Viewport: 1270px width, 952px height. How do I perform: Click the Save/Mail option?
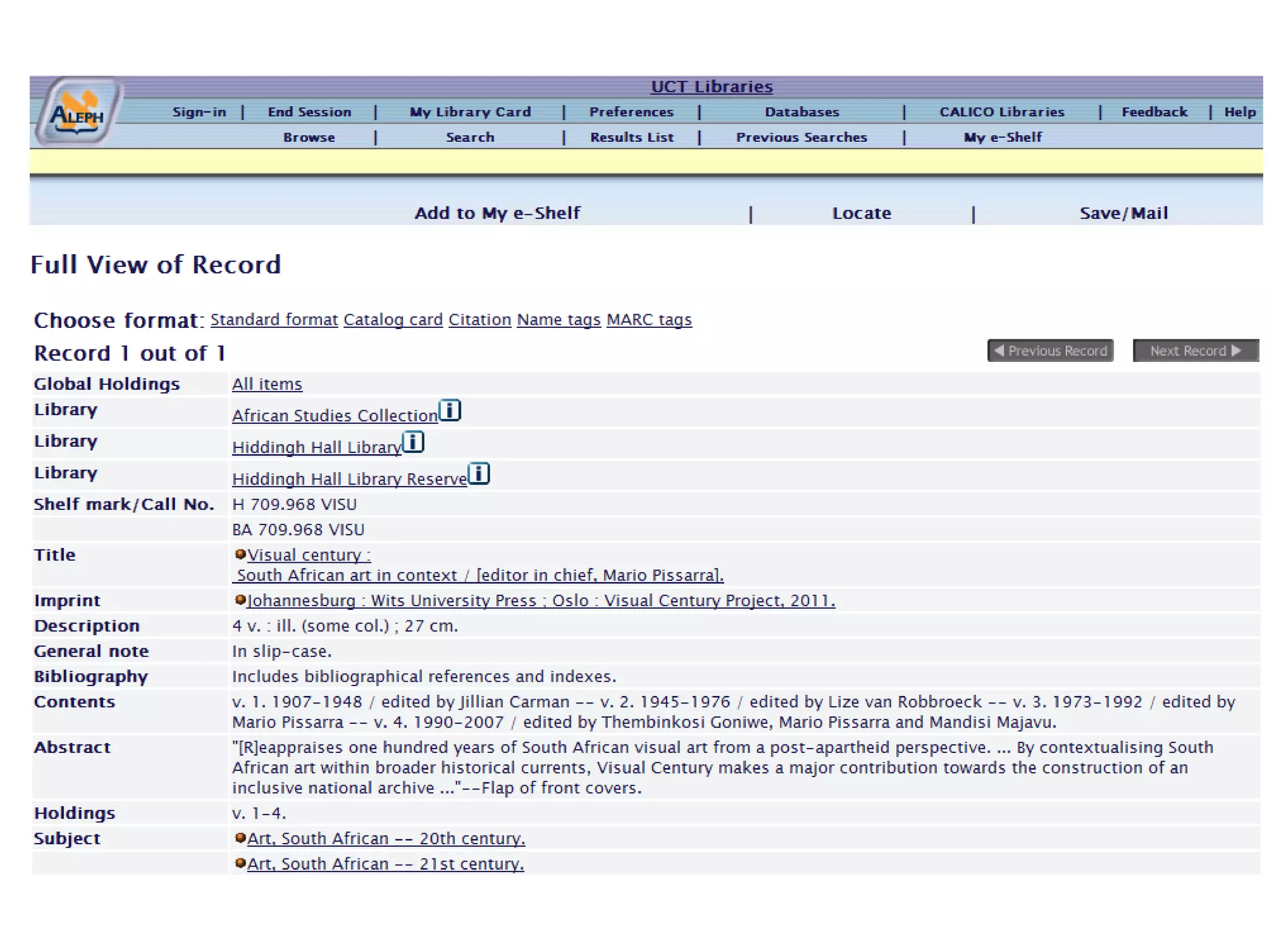(x=1123, y=213)
